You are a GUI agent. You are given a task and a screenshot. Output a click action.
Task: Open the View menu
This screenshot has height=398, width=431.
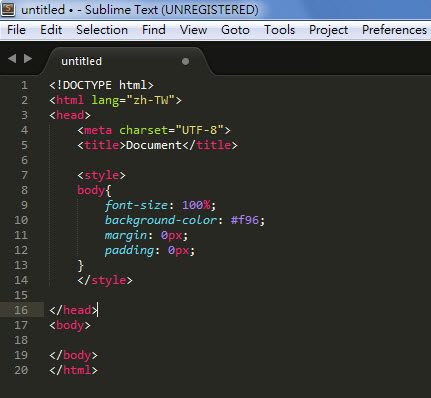point(193,30)
